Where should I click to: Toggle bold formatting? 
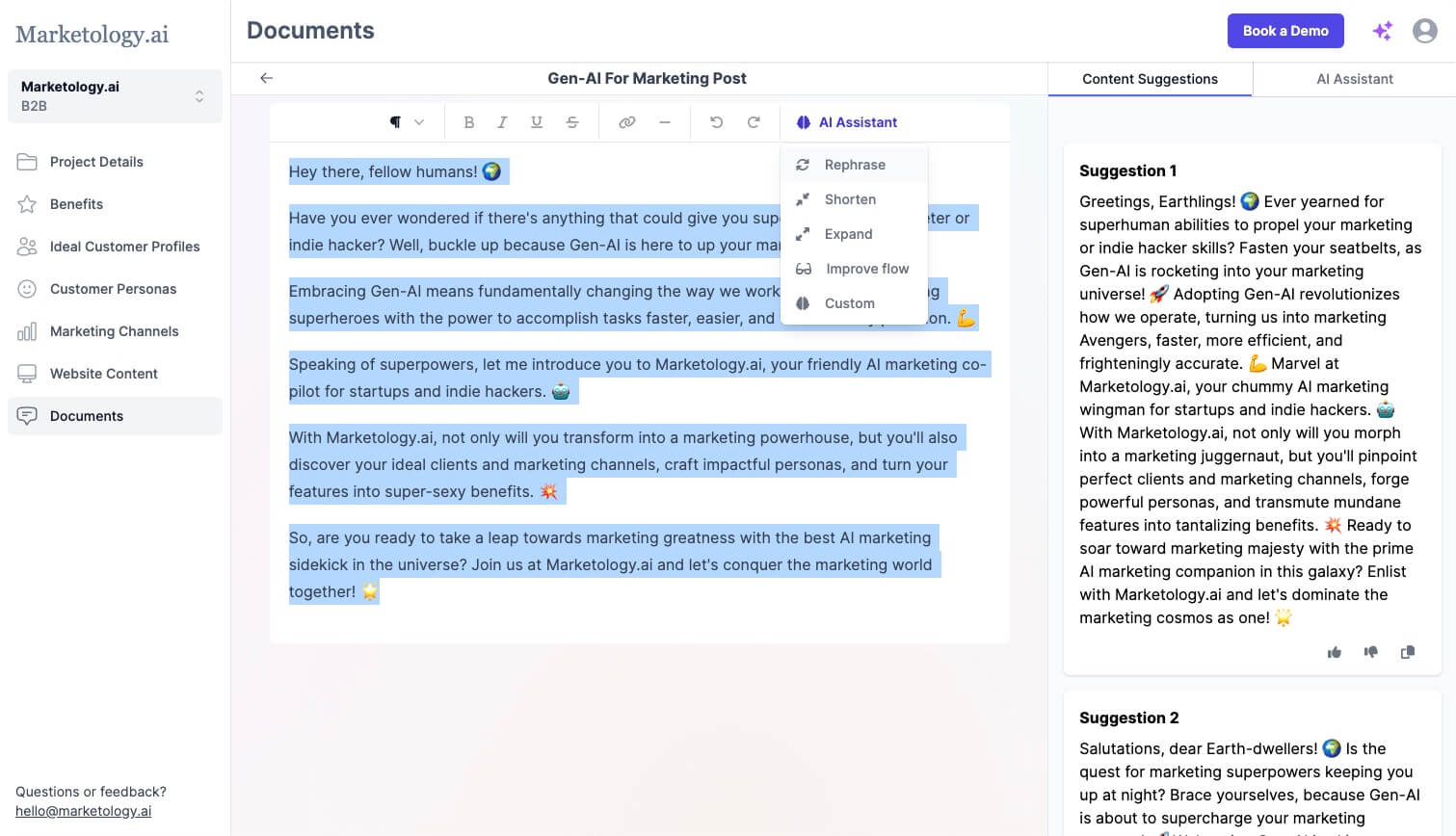[x=469, y=122]
